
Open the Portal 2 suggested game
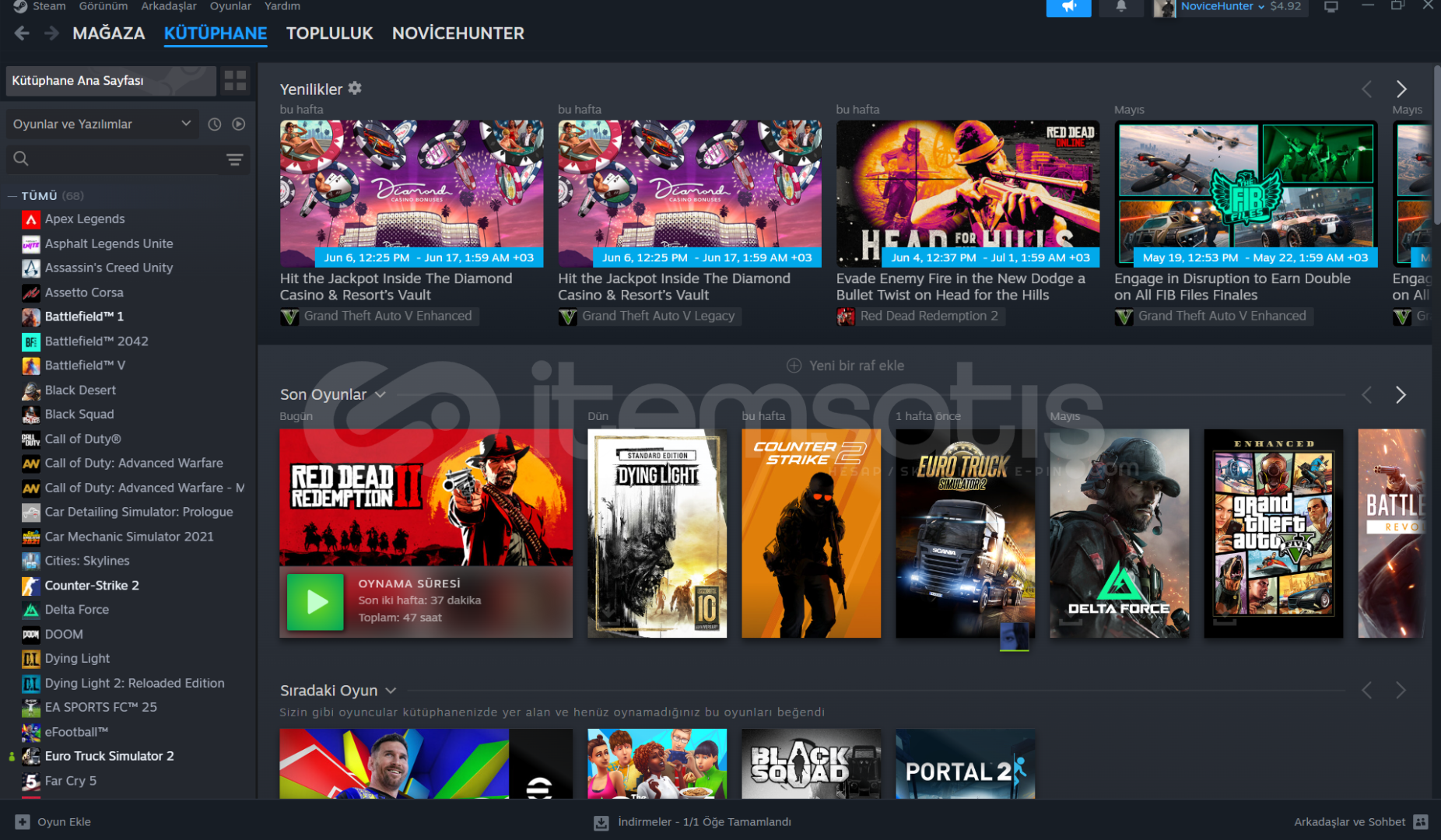coord(965,764)
